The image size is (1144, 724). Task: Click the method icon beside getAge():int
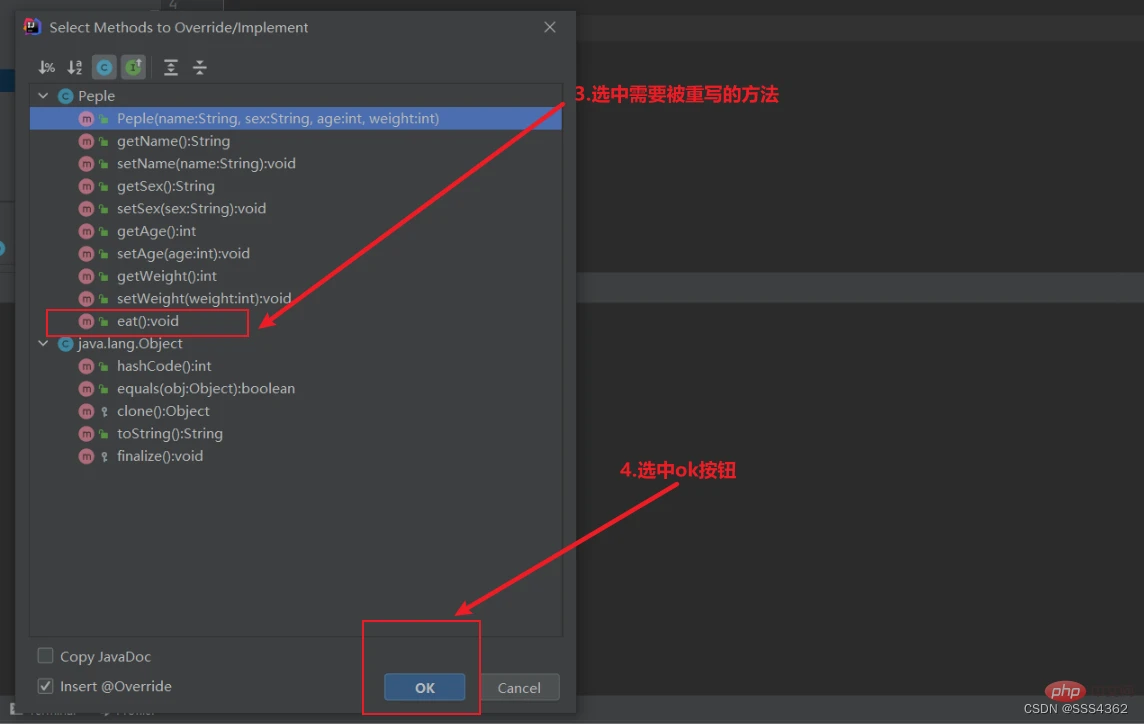tap(86, 231)
